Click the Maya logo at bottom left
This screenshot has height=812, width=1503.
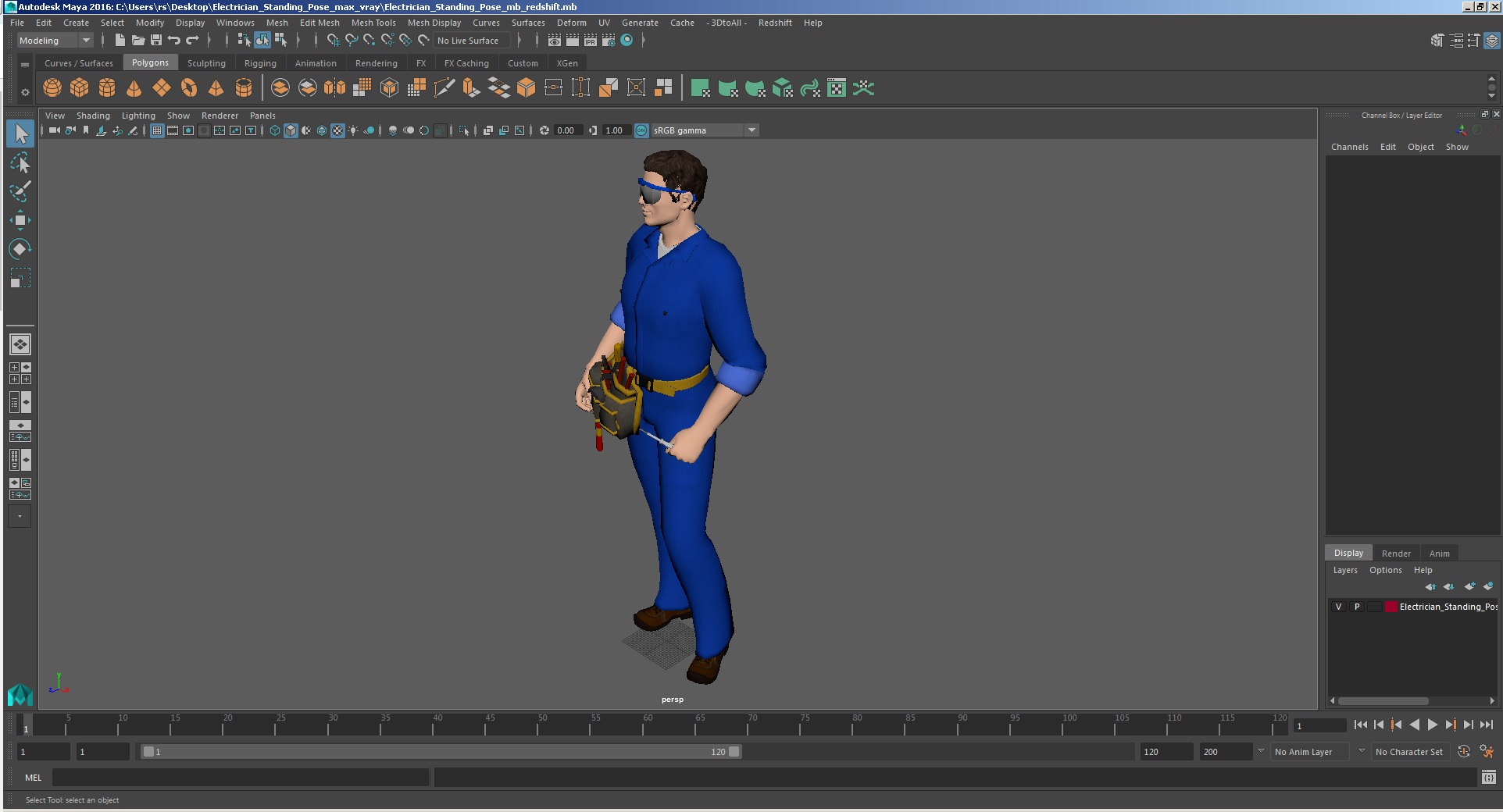(x=20, y=694)
